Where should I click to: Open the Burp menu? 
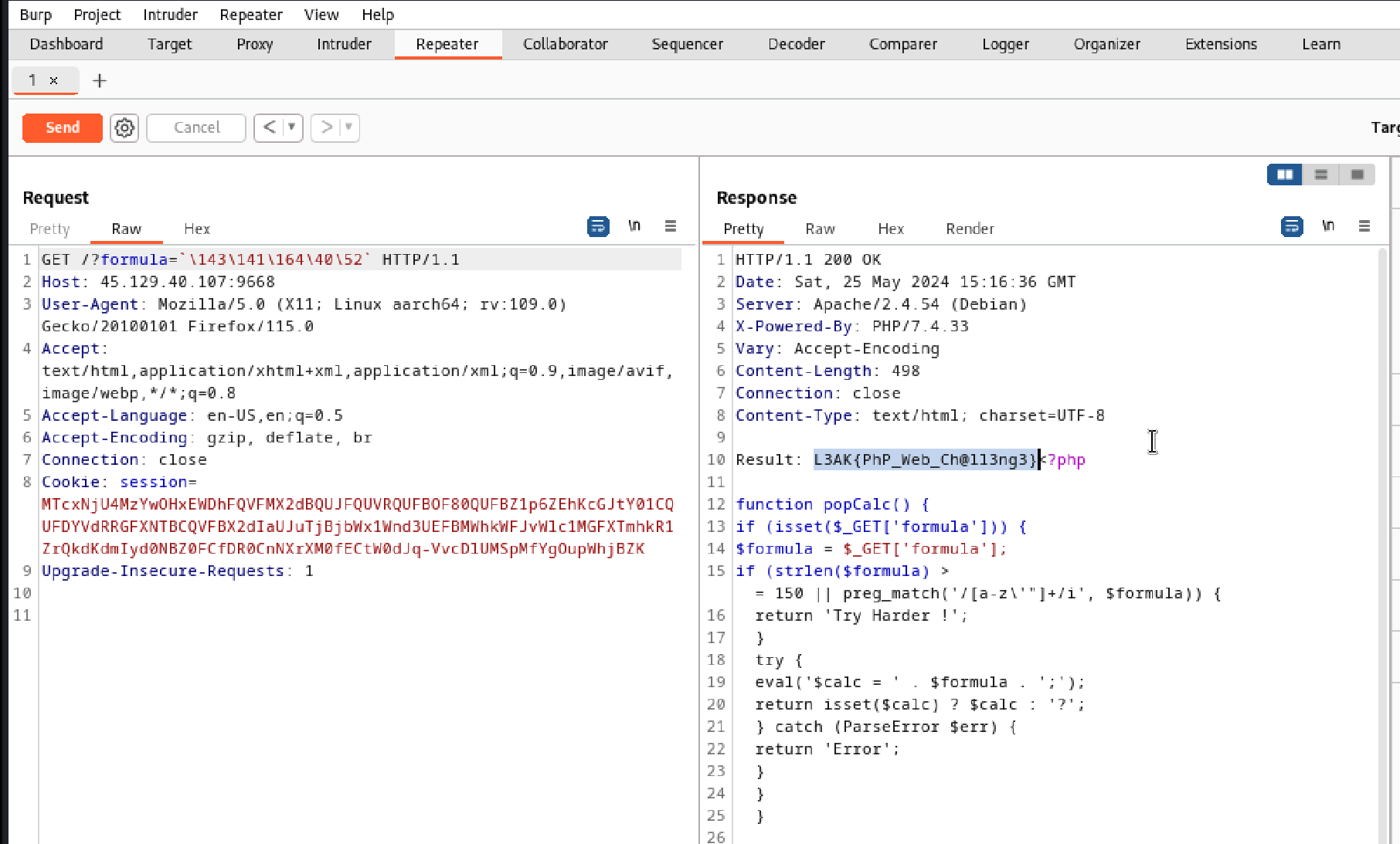[36, 15]
